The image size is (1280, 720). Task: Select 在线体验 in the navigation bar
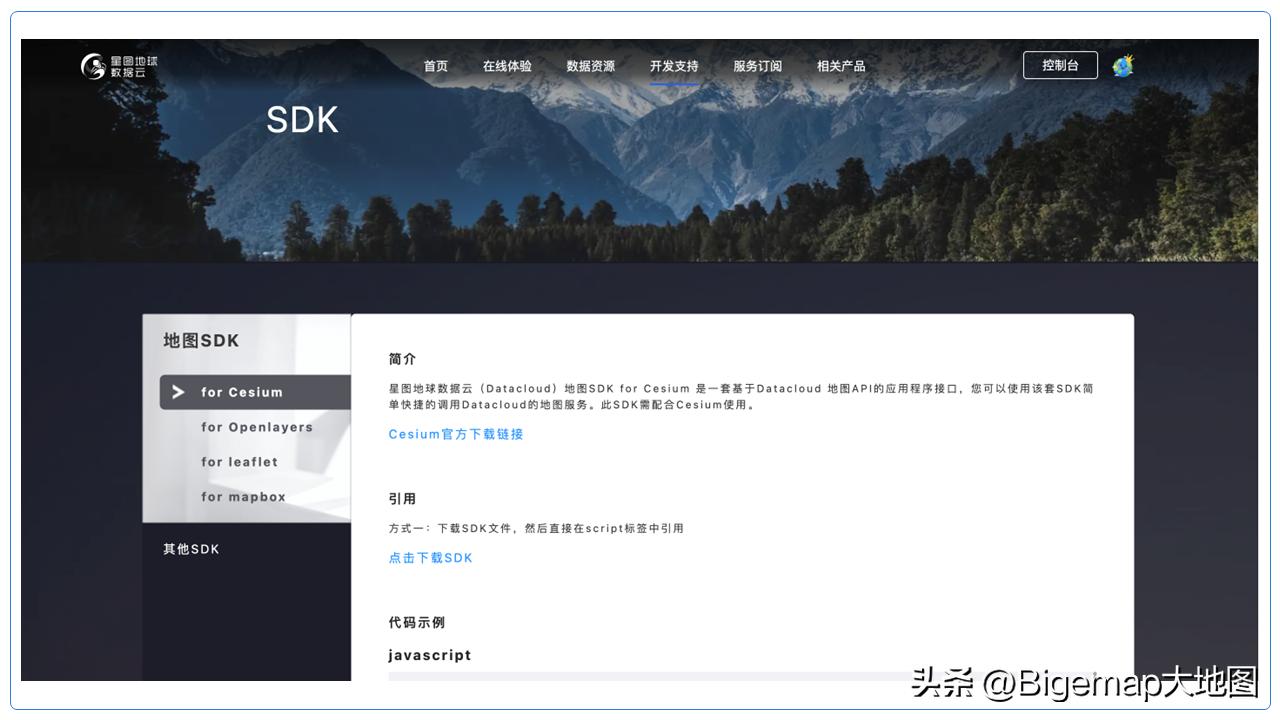pyautogui.click(x=506, y=65)
